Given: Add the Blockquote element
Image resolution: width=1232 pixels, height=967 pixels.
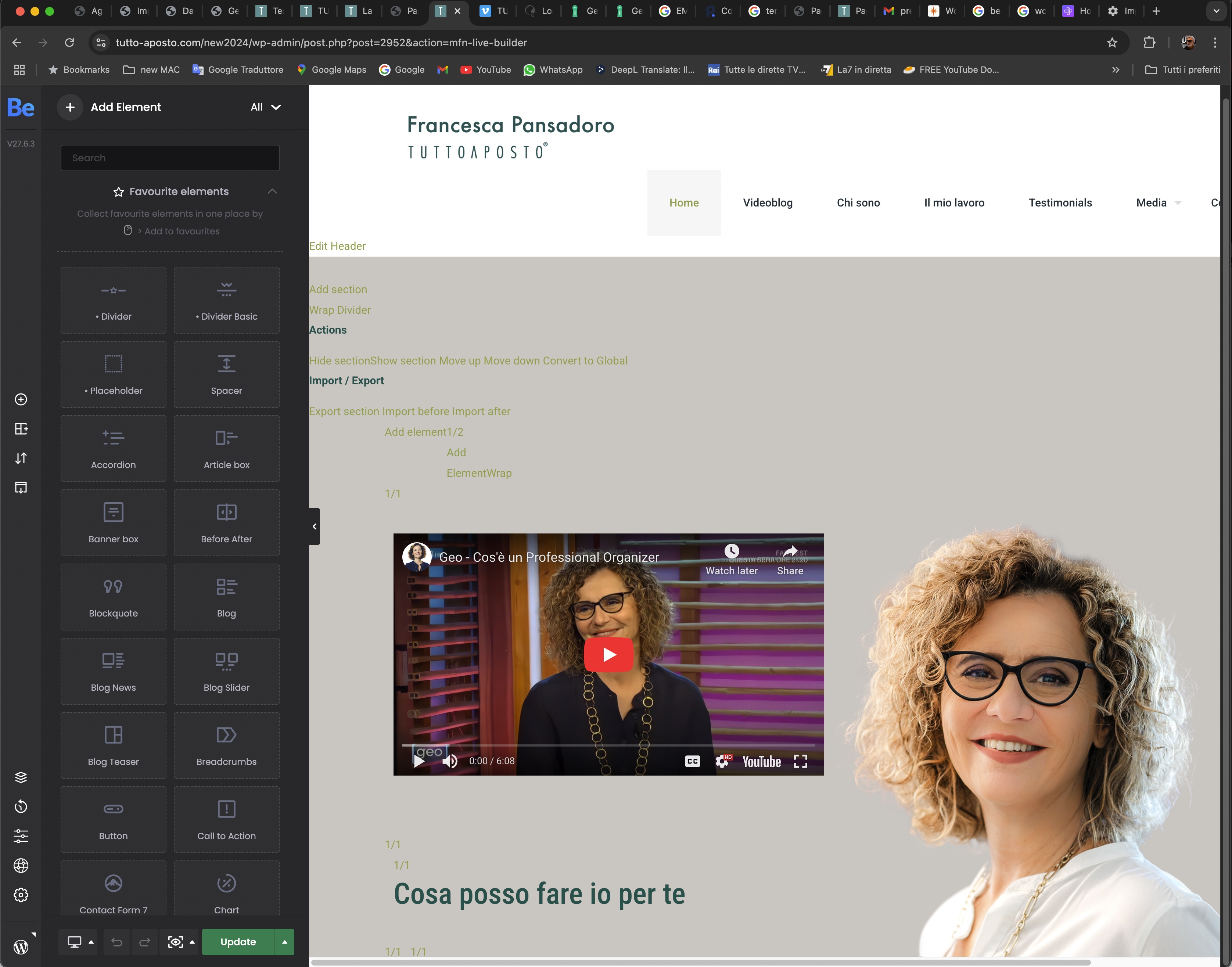Looking at the screenshot, I should [113, 597].
